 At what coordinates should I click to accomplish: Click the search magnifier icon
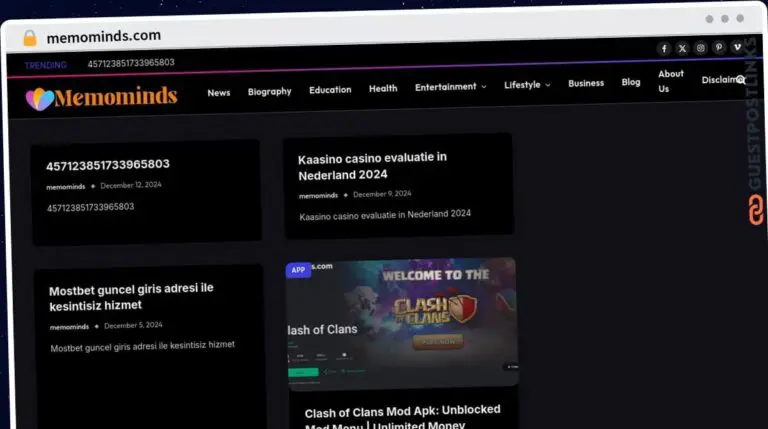click(741, 80)
